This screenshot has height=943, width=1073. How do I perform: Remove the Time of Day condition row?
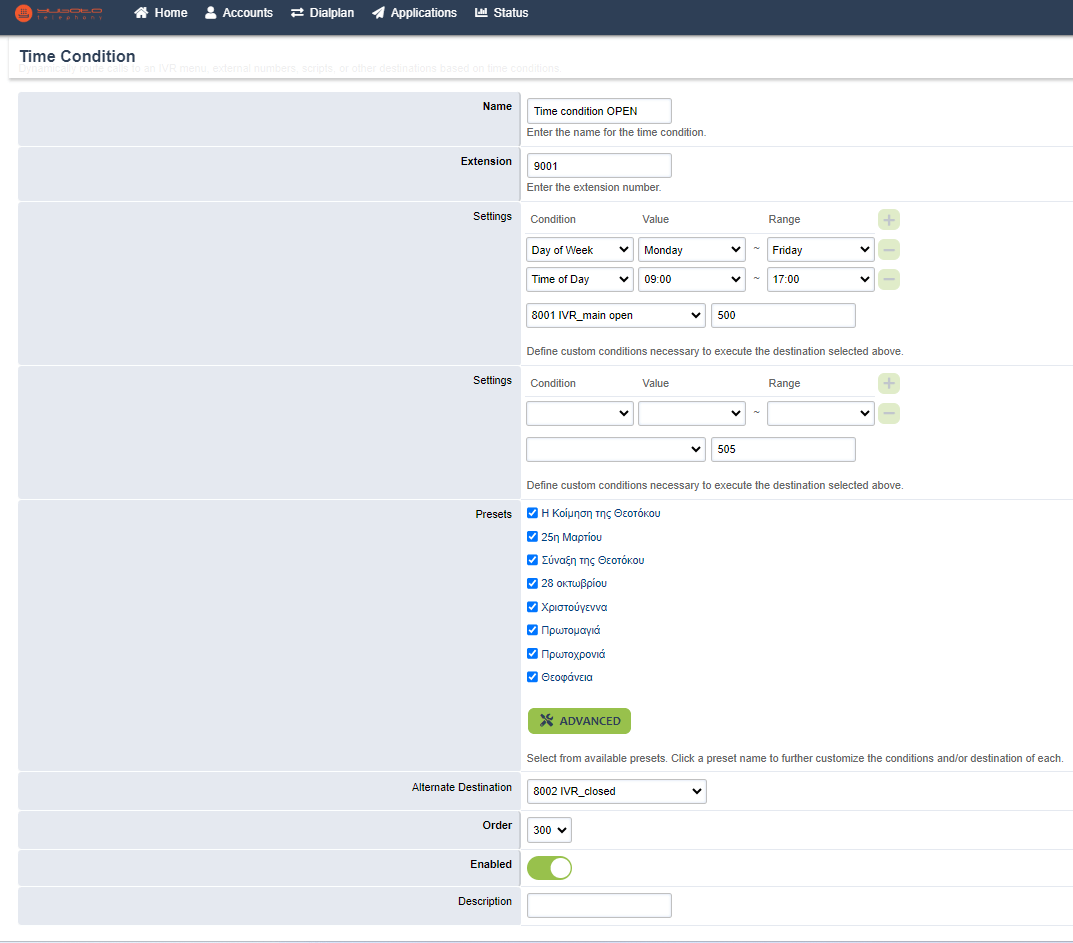point(888,279)
